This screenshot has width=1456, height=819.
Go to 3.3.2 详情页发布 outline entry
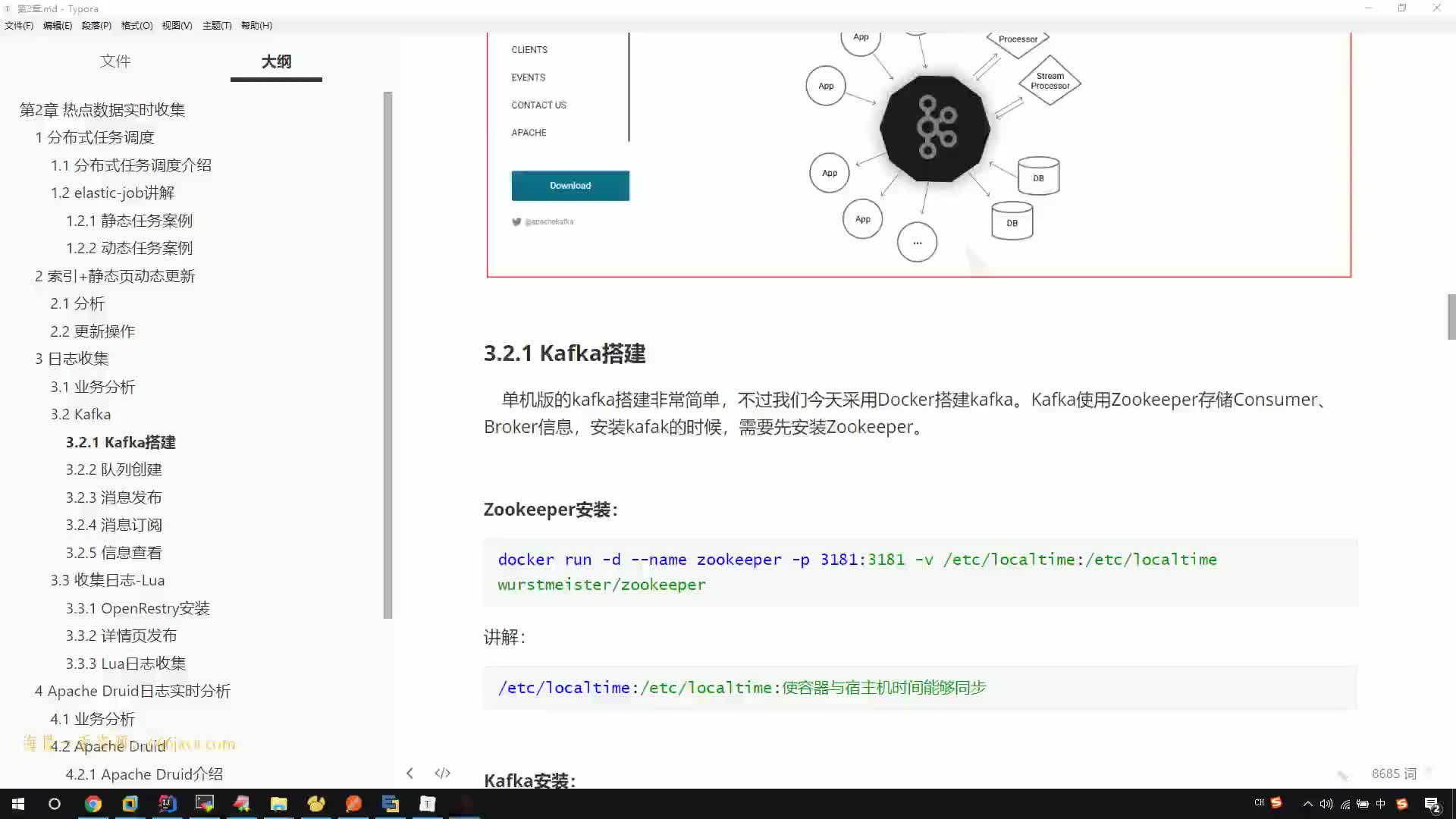pos(121,635)
